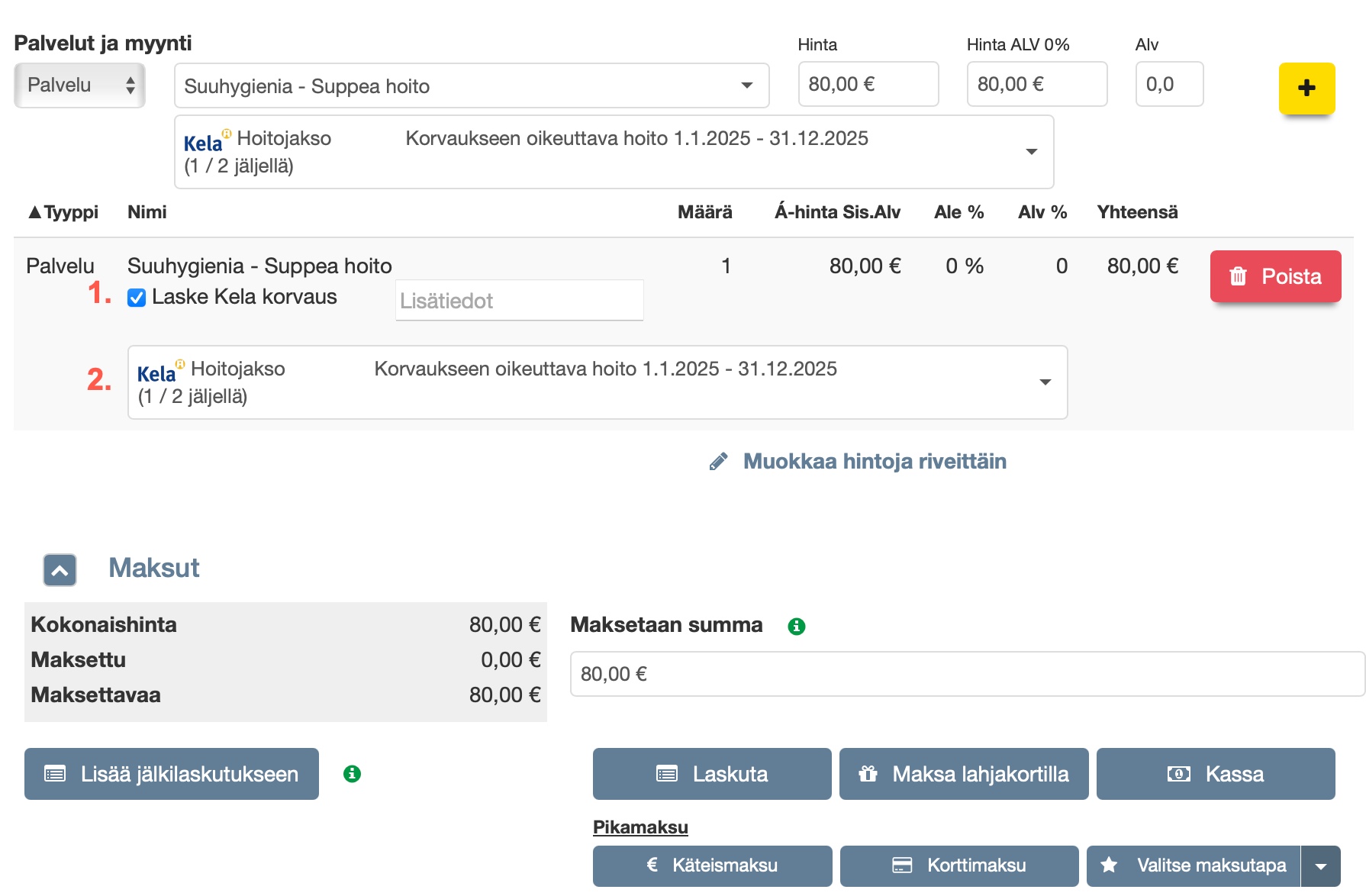Click the yellow plus add-row button
Image resolution: width=1366 pixels, height=896 pixels.
1306,89
